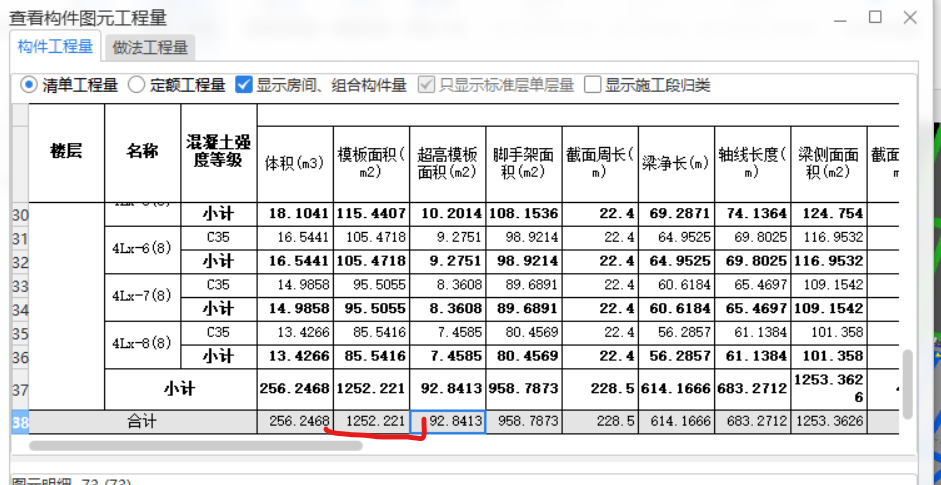
Task: Select the 4Lx-6(8) name cell
Action: (x=143, y=250)
